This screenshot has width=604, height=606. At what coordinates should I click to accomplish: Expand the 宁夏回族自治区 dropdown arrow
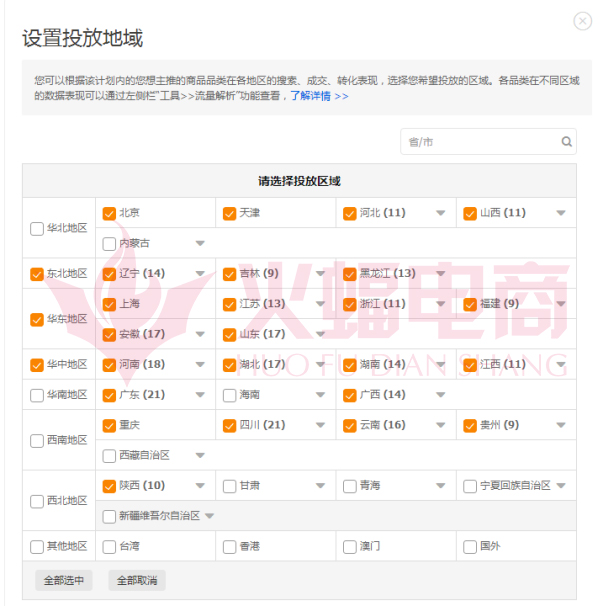(561, 486)
